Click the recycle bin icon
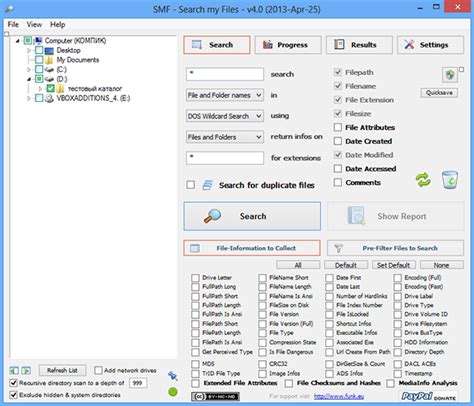 point(450,180)
